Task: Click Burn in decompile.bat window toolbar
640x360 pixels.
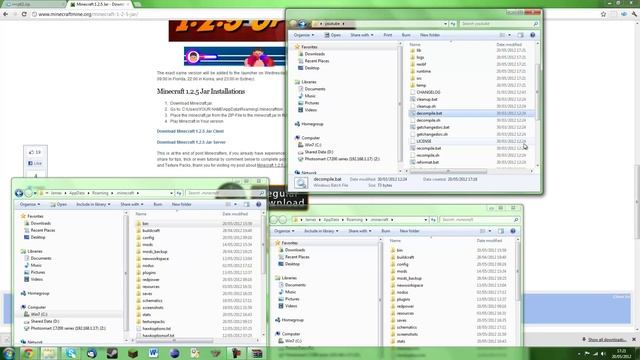Action: 406,35
